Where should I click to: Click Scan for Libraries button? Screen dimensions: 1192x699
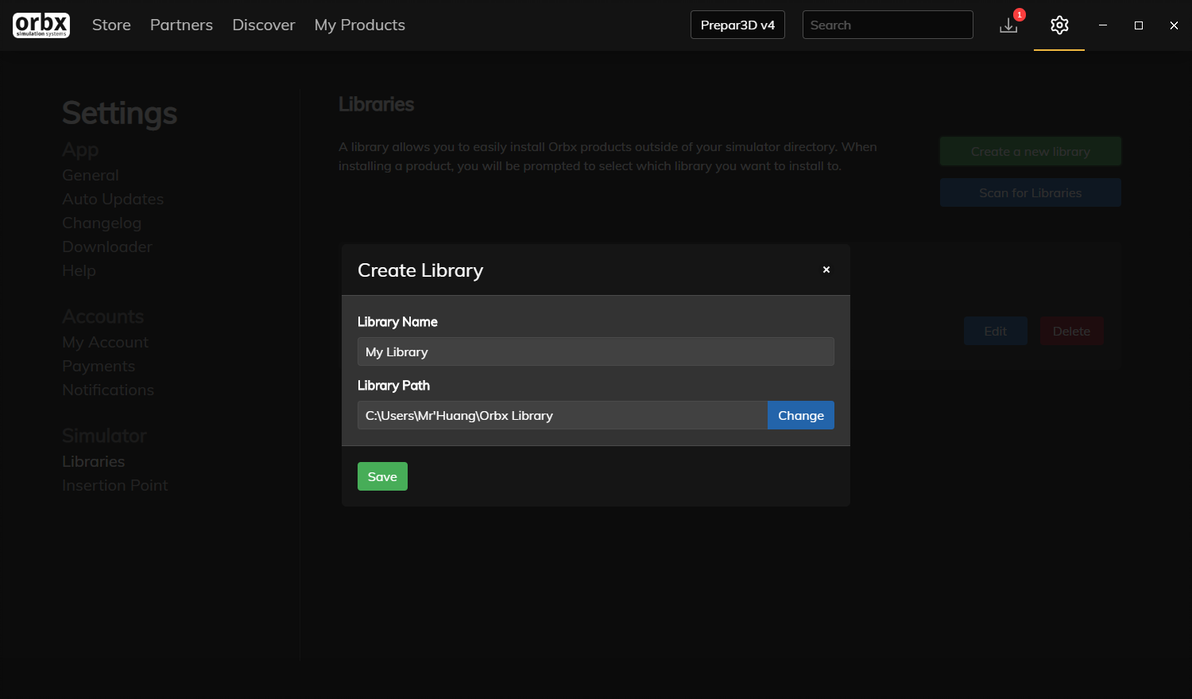[1030, 192]
